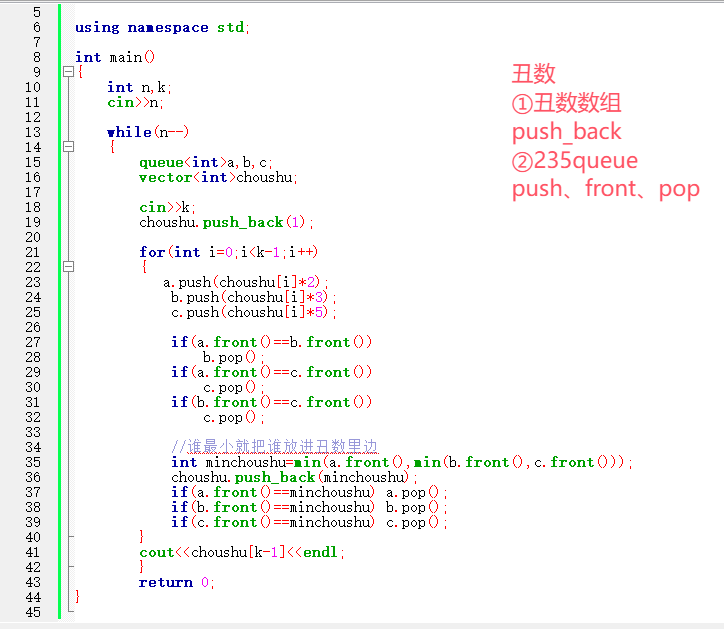Image resolution: width=724 pixels, height=629 pixels.
Task: Click the 'push、front、pop' note
Action: 606,189
